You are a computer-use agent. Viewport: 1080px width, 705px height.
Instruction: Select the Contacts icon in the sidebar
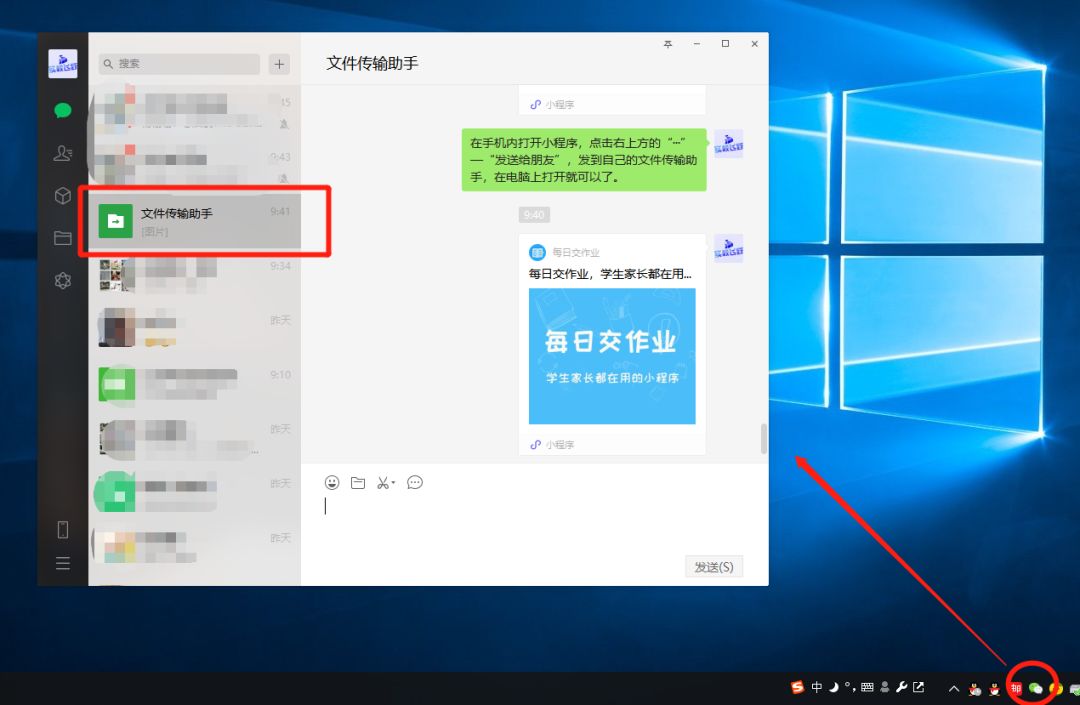point(63,153)
